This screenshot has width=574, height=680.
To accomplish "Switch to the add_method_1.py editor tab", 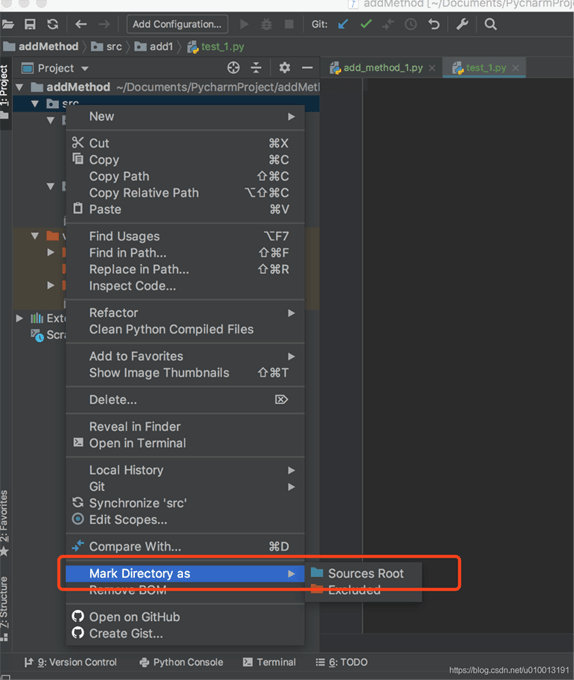I will 376,68.
